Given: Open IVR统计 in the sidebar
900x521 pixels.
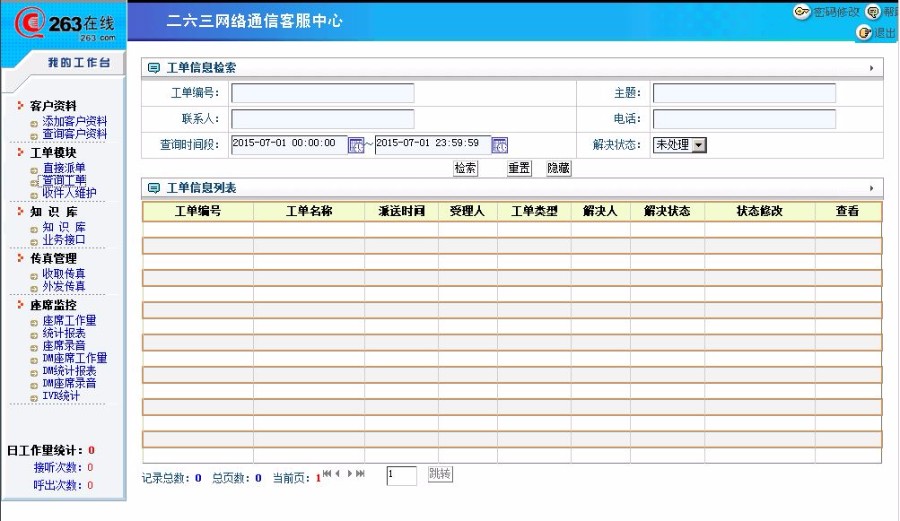Looking at the screenshot, I should [x=61, y=396].
